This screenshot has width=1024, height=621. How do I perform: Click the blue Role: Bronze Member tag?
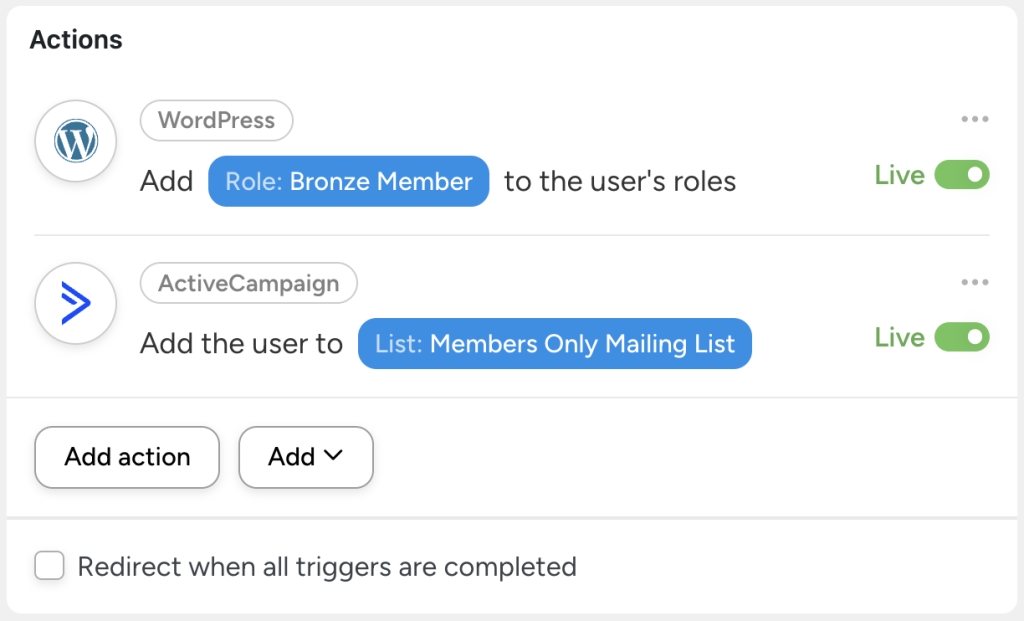pos(348,181)
